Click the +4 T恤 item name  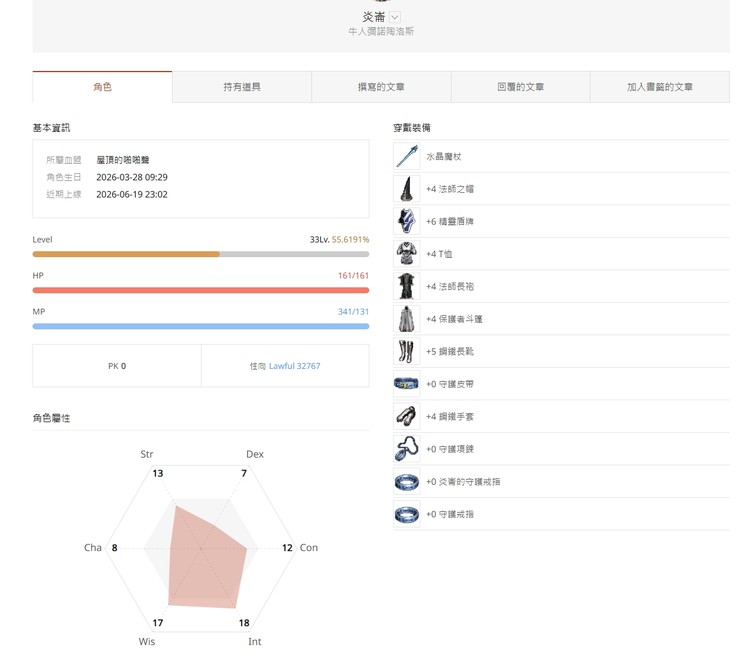(439, 254)
